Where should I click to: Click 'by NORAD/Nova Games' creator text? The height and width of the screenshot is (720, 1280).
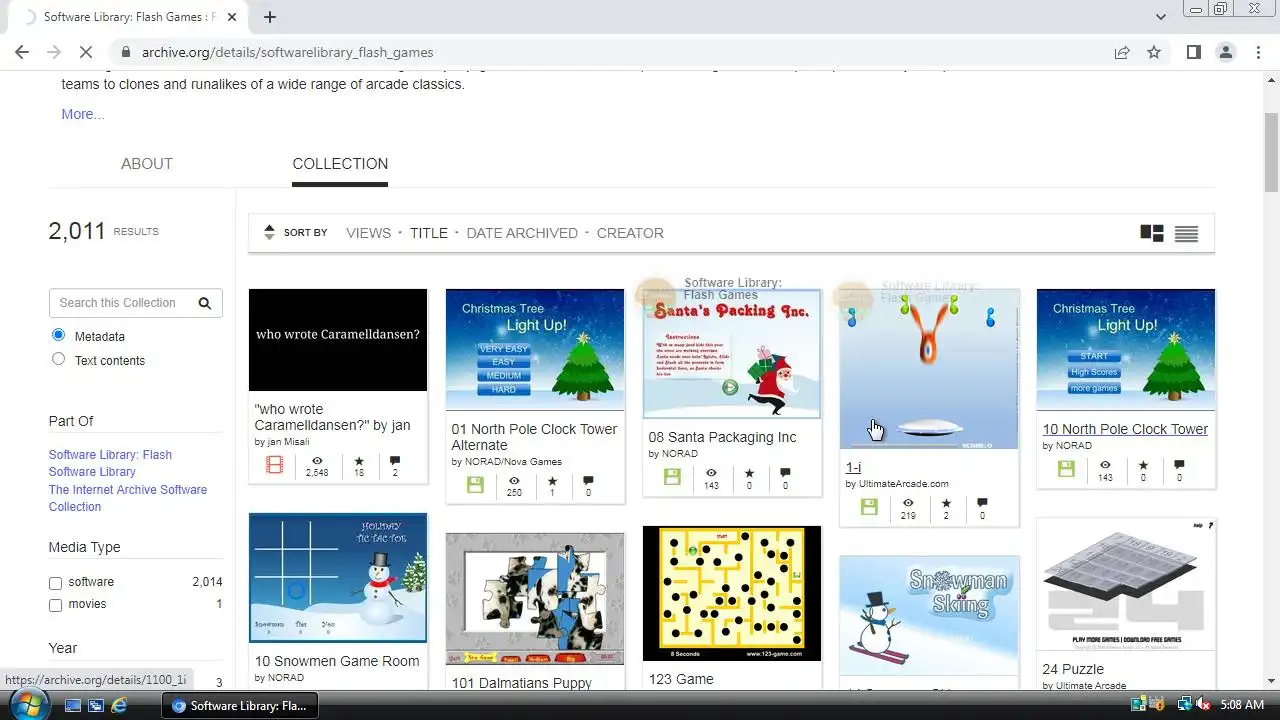(506, 462)
